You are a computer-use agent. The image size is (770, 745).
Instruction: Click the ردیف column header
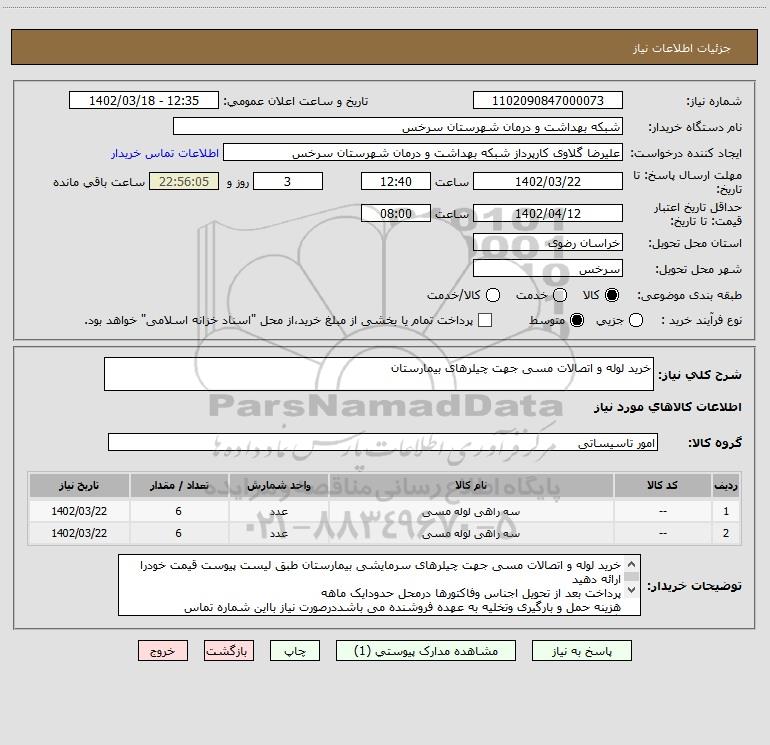726,486
